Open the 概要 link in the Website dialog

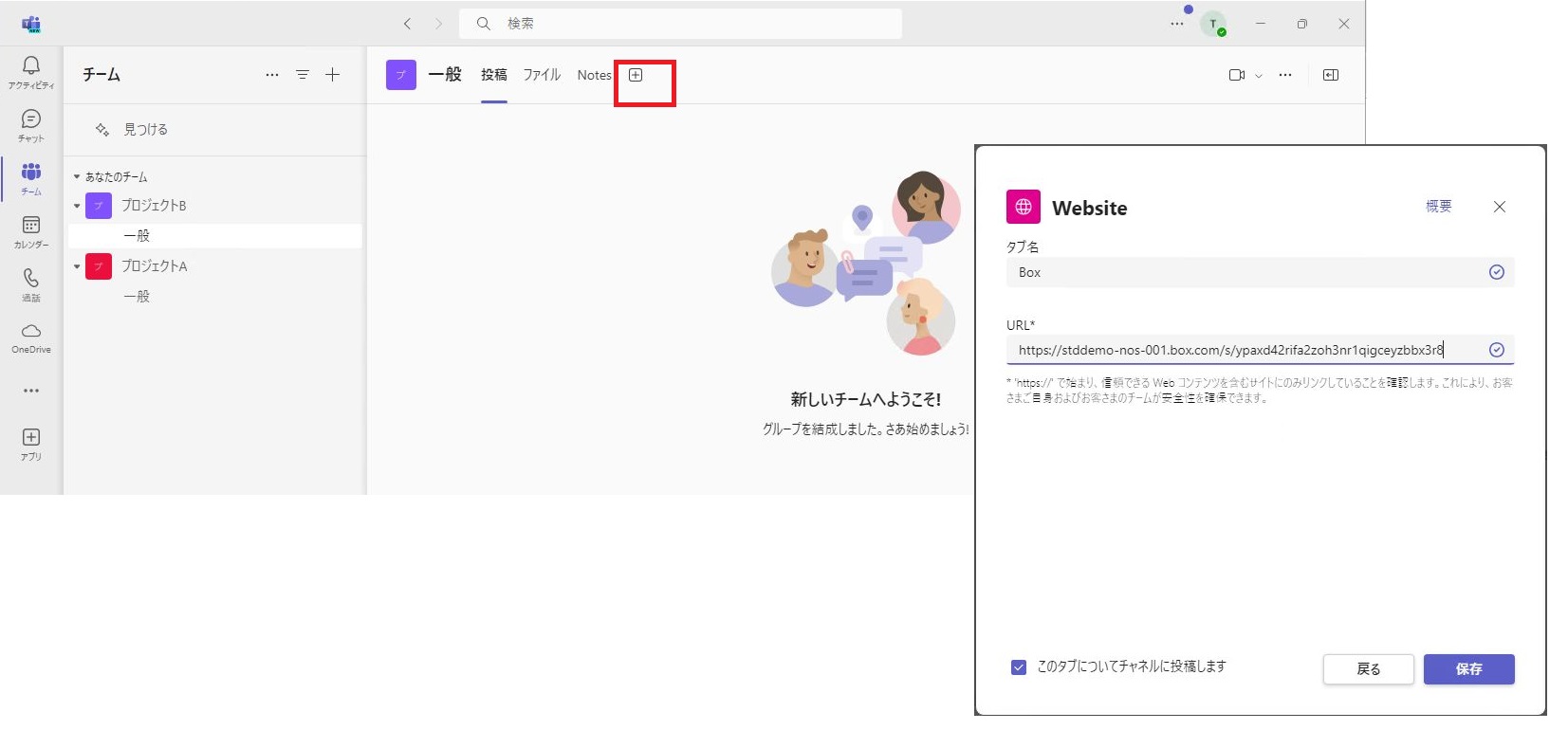(1439, 206)
